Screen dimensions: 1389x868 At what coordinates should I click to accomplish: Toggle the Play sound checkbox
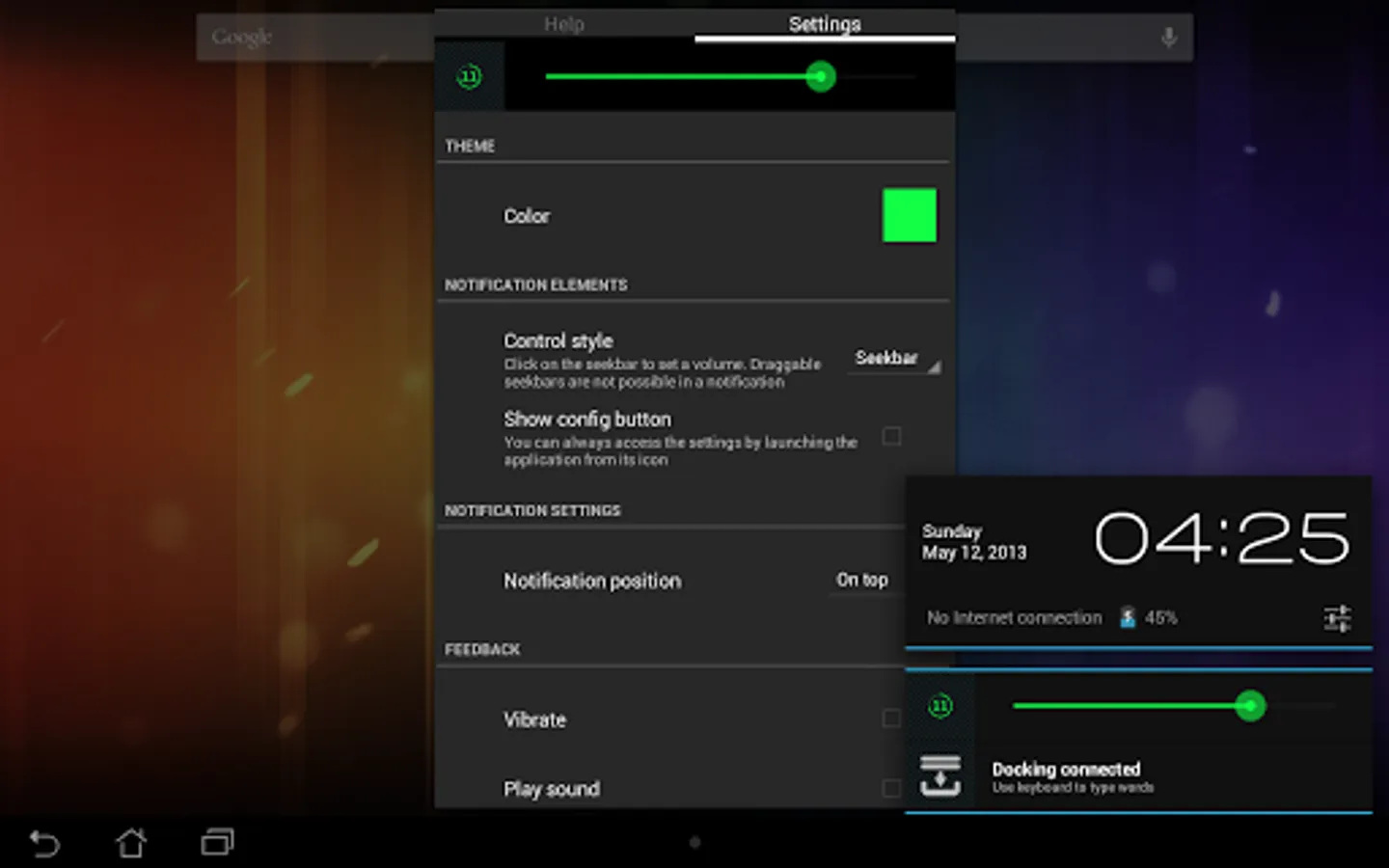(891, 788)
